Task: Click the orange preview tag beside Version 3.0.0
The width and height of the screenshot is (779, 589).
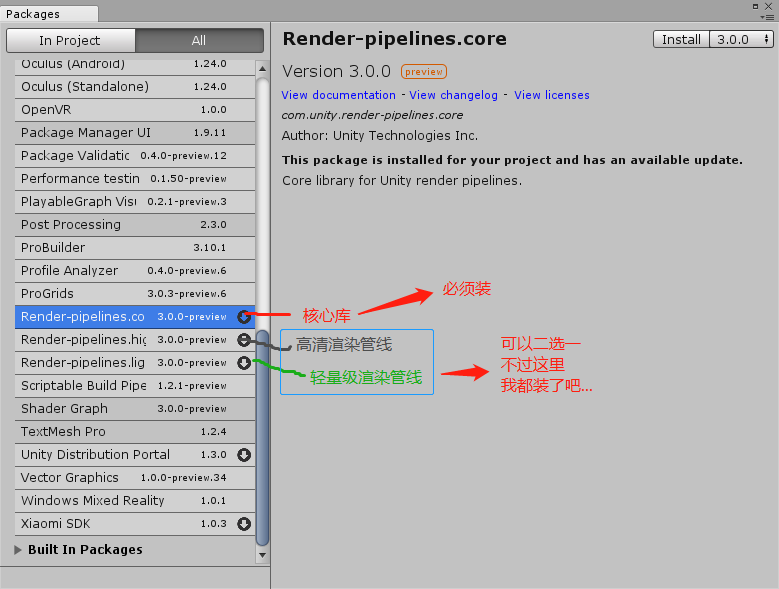Action: (x=424, y=72)
